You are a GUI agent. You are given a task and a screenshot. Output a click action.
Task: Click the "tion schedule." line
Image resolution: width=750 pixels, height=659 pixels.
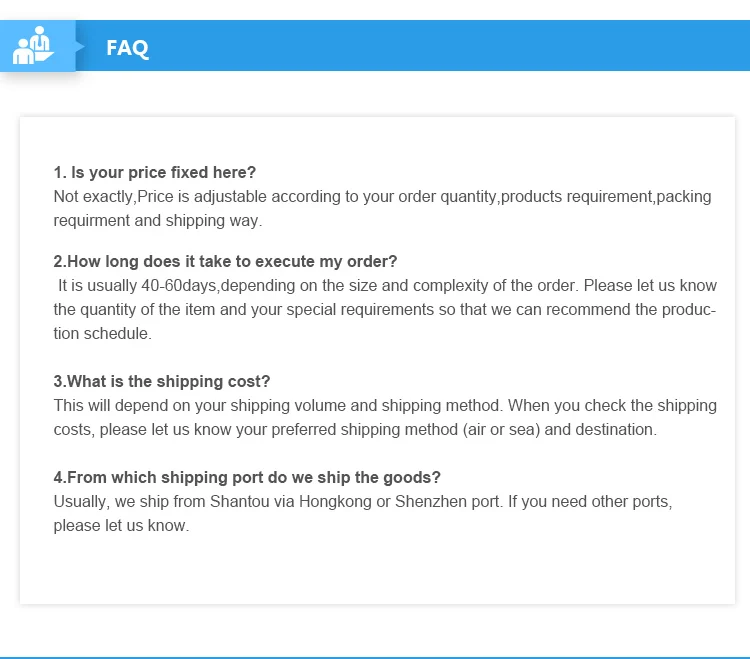pyautogui.click(x=102, y=334)
